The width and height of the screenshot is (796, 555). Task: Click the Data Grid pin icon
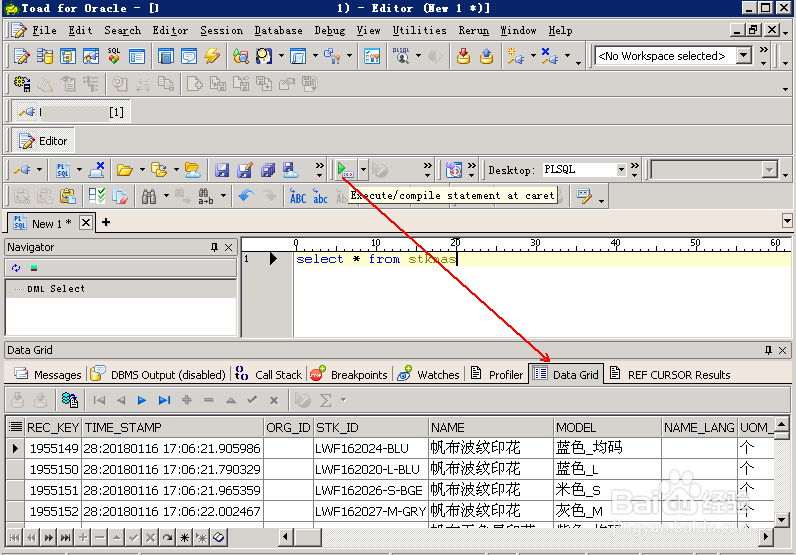pyautogui.click(x=768, y=350)
